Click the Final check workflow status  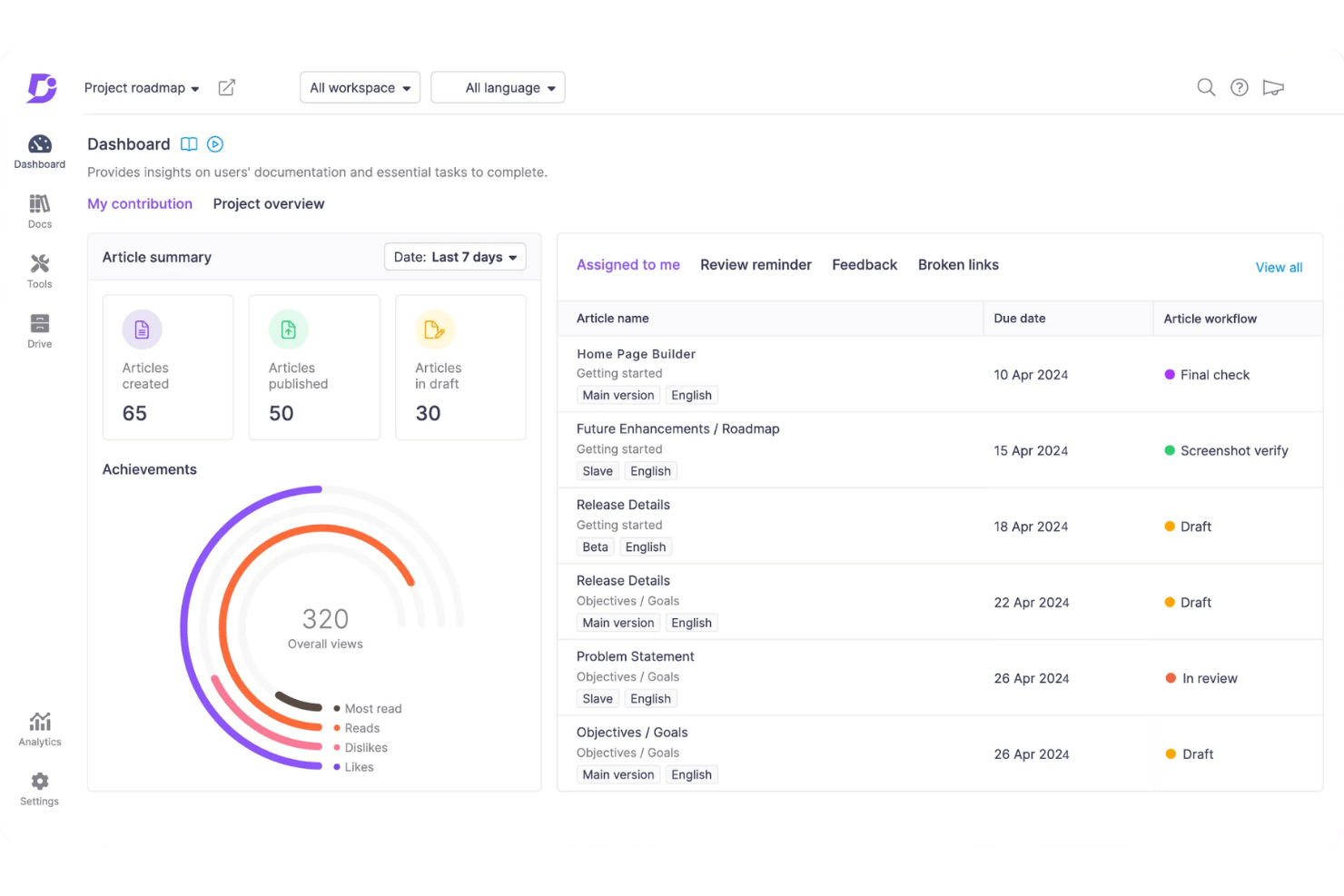click(x=1207, y=375)
